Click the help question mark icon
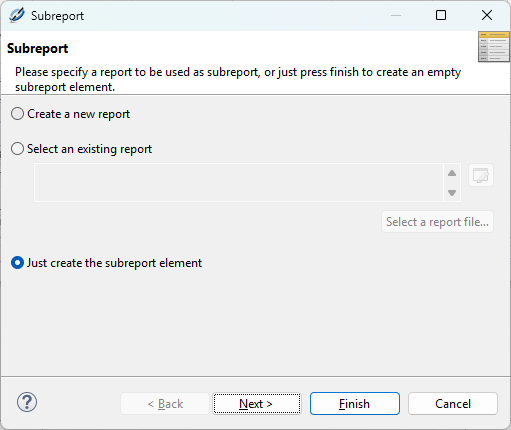The height and width of the screenshot is (430, 511). tap(27, 402)
